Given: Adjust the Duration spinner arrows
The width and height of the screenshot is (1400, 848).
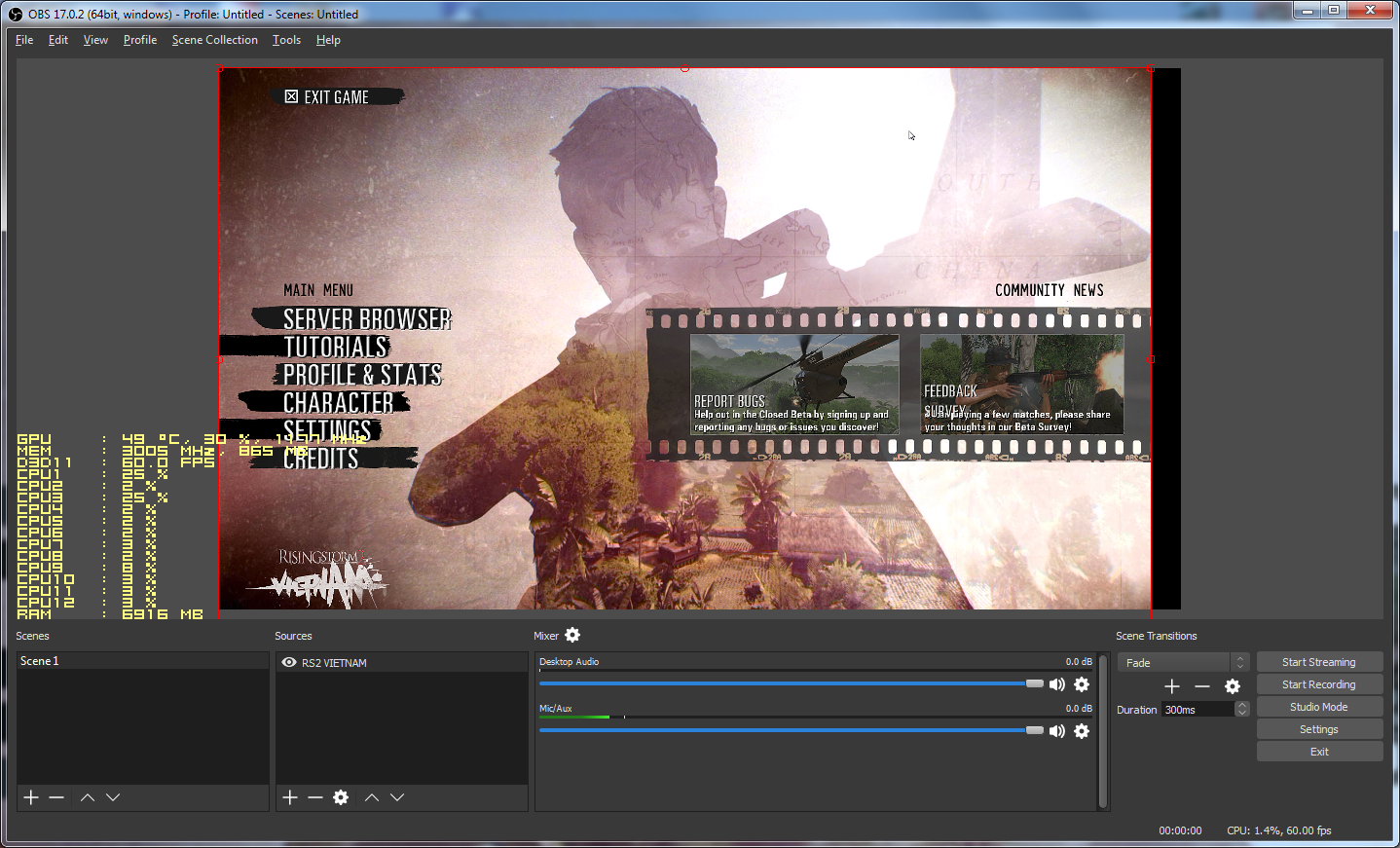Looking at the screenshot, I should click(x=1242, y=709).
